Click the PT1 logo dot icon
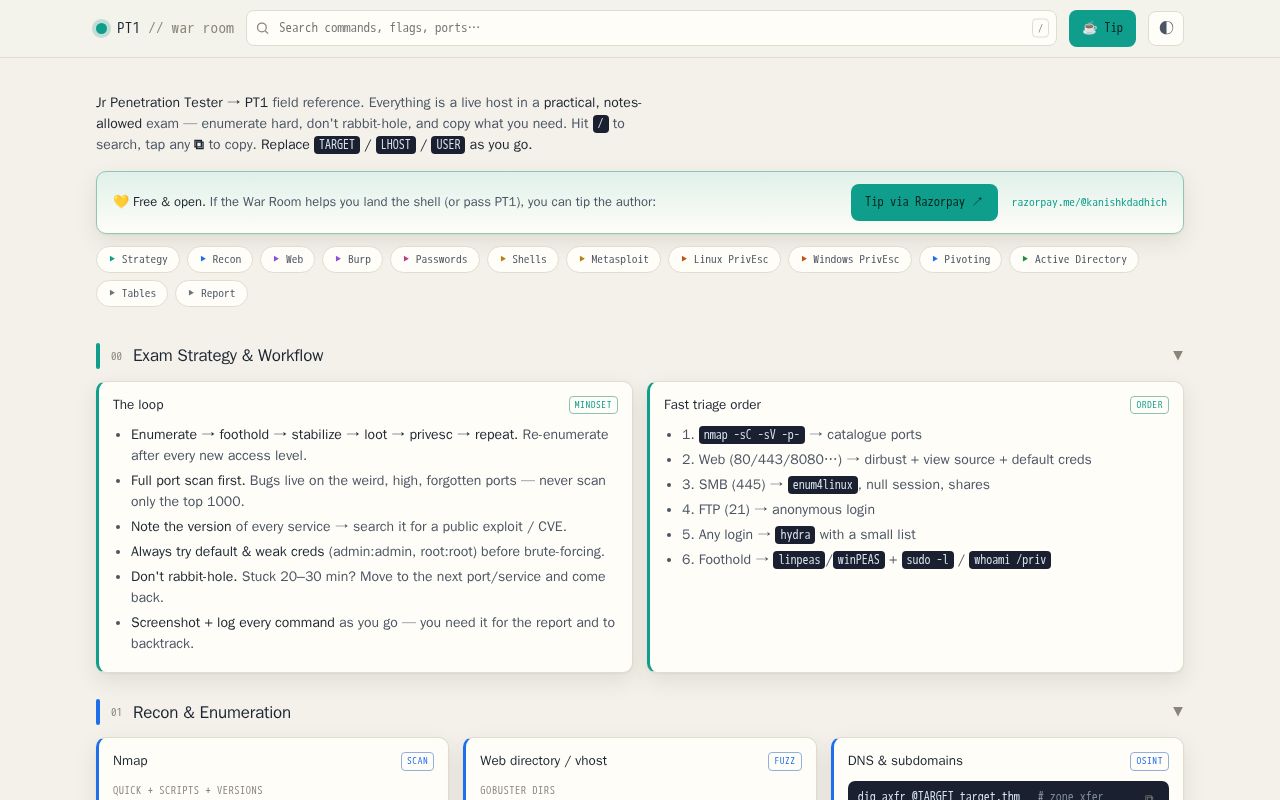Screen dimensions: 1280x800 pyautogui.click(x=101, y=28)
